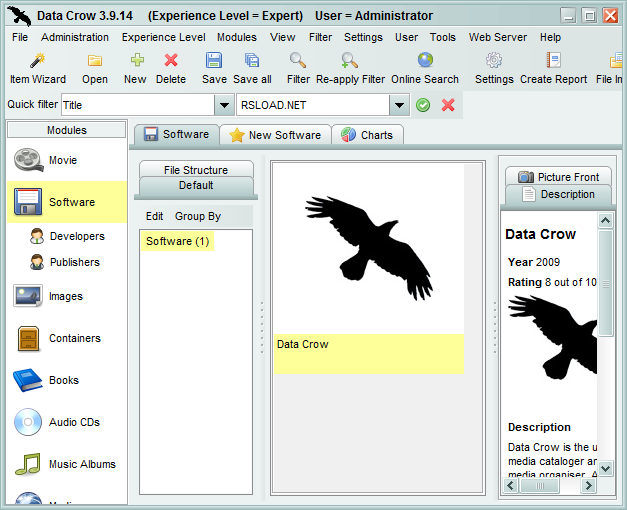Open the File Import toolbar icon
This screenshot has height=510, width=627.
(616, 60)
